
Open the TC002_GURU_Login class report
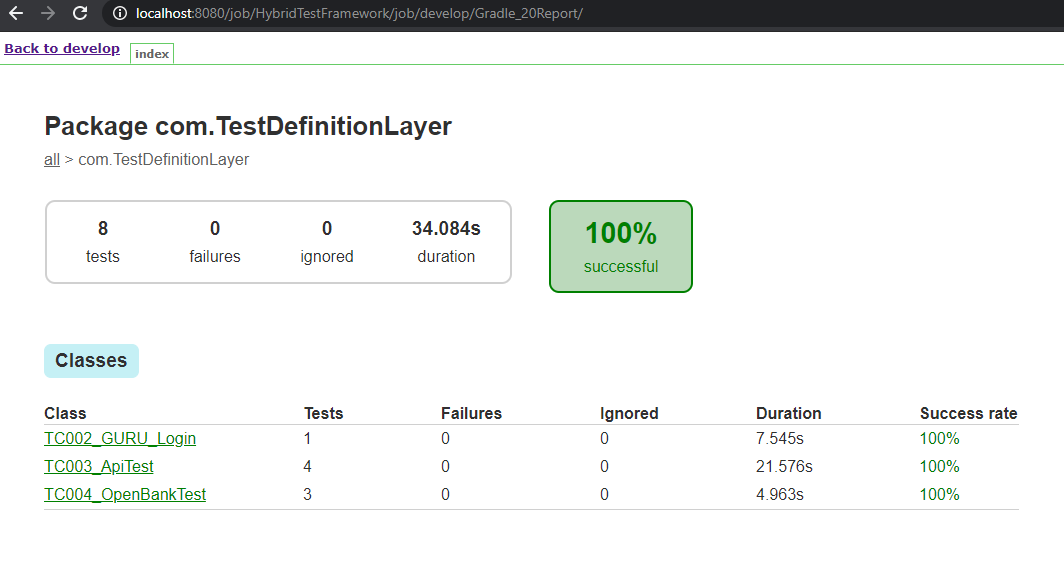(120, 439)
